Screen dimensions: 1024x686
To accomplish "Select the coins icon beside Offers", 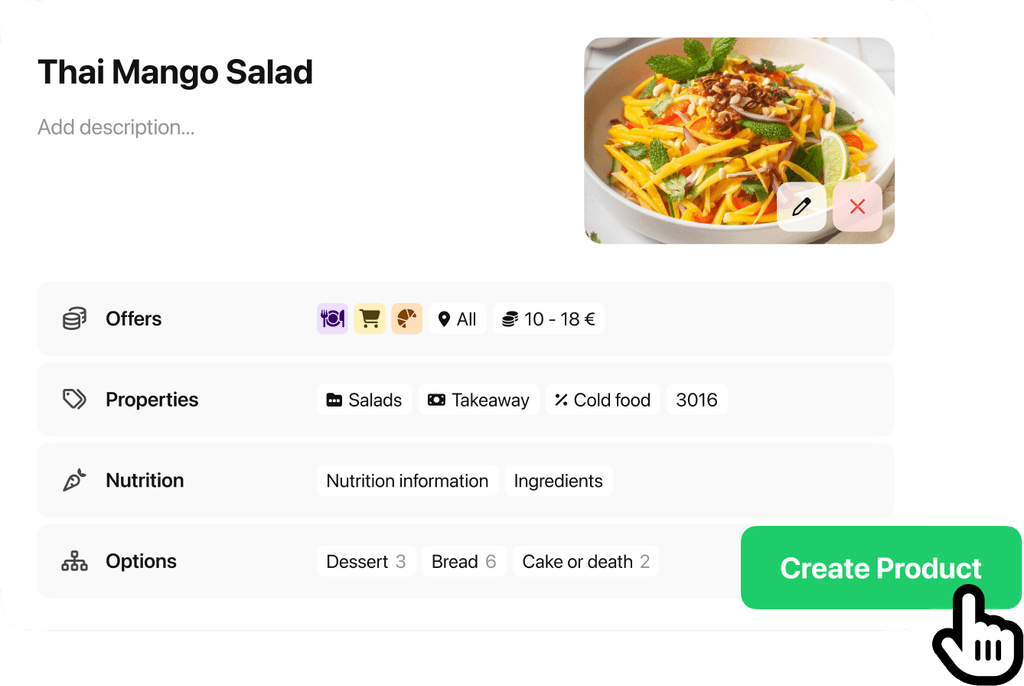I will (74, 318).
